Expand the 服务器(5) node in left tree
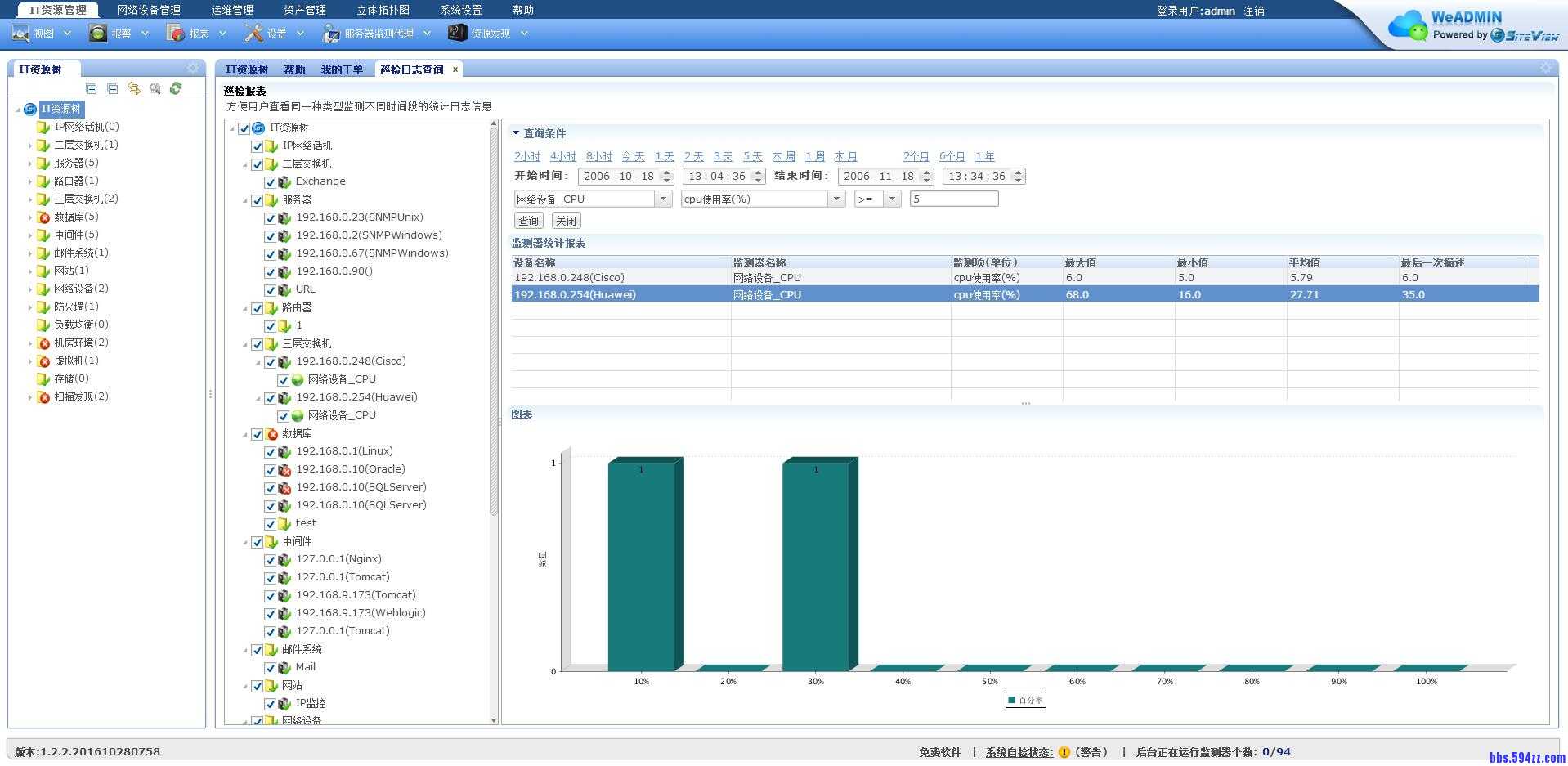Viewport: 1568px width, 766px height. pyautogui.click(x=30, y=164)
